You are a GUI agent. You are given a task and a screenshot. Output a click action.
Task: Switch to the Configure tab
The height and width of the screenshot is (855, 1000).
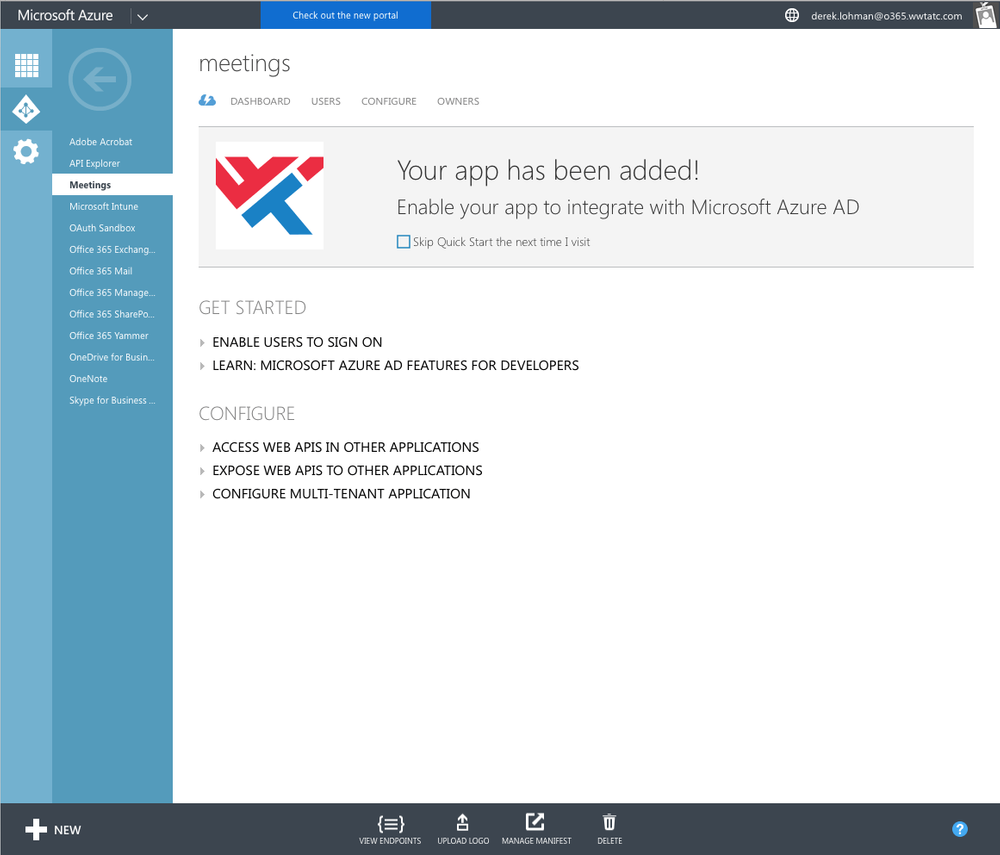tap(388, 101)
